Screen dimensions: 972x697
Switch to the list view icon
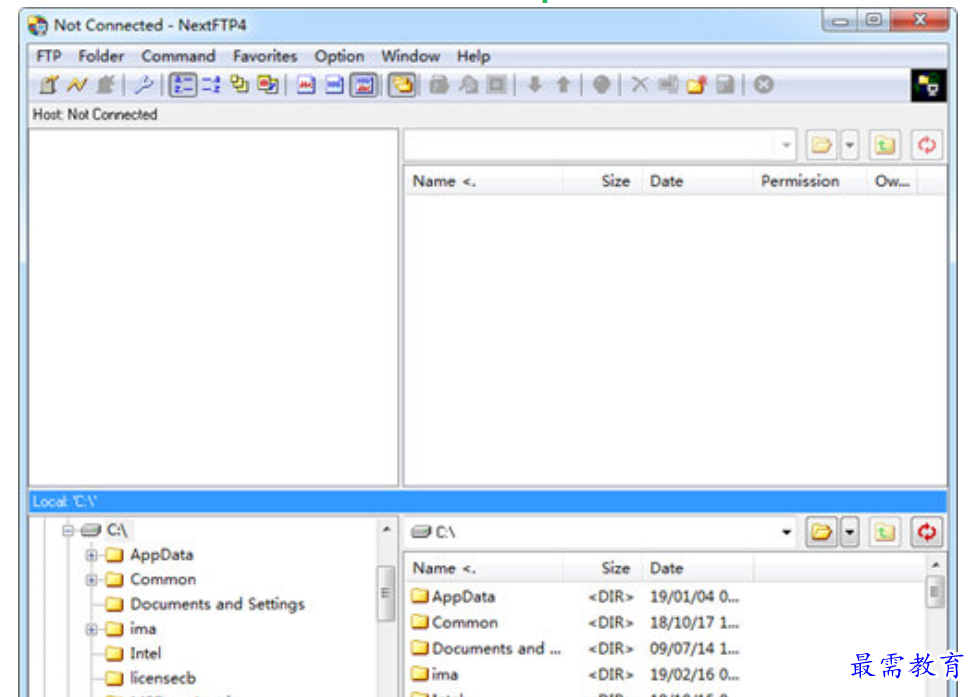pyautogui.click(x=211, y=85)
